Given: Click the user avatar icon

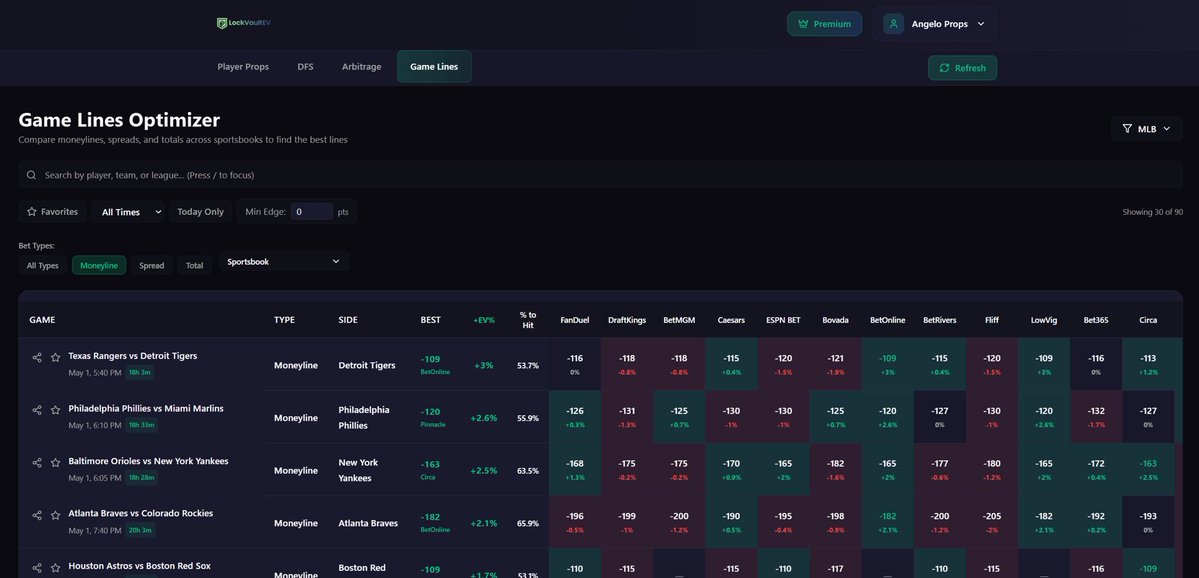Looking at the screenshot, I should 893,24.
